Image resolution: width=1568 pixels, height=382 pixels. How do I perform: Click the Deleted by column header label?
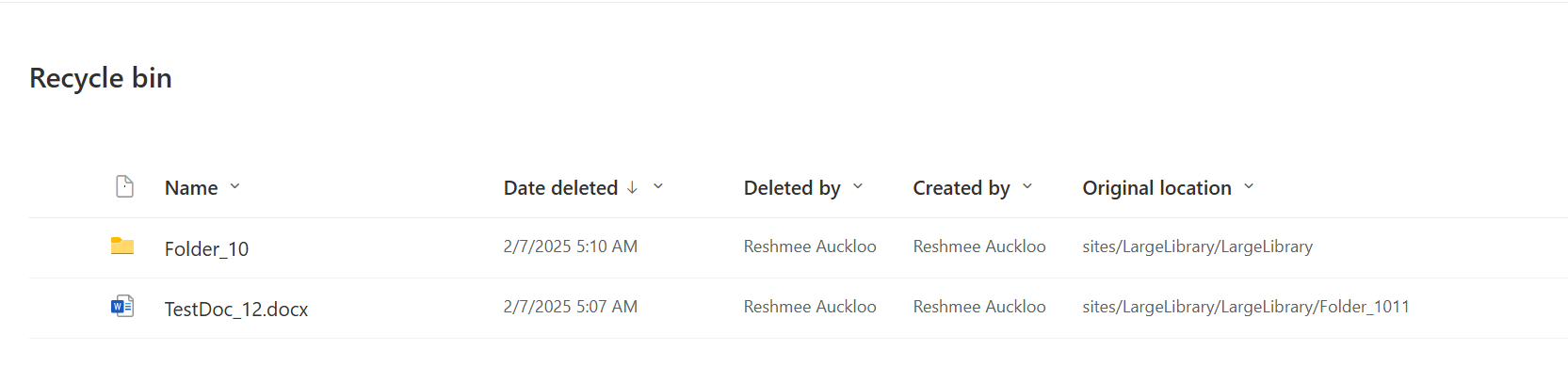tap(792, 188)
